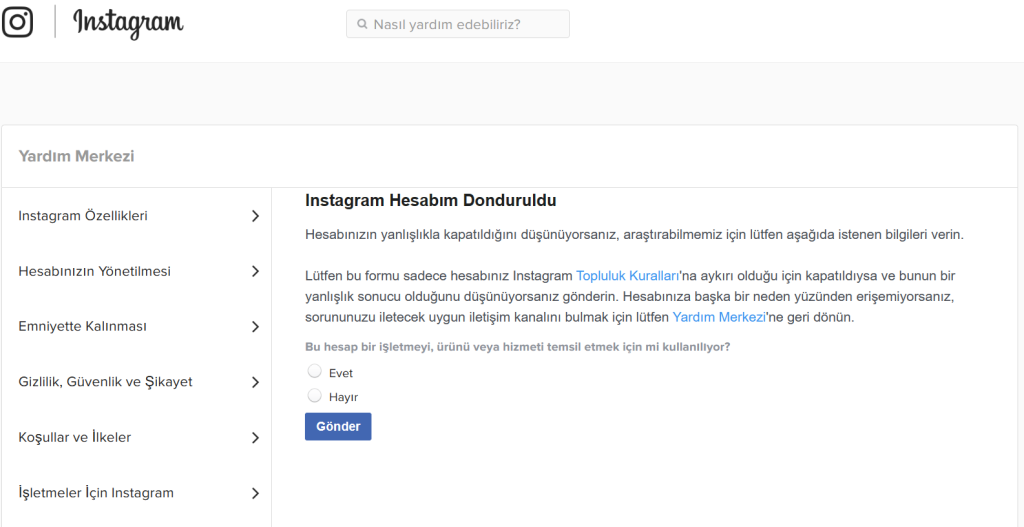This screenshot has width=1024, height=527.
Task: Expand chevron next to Koşullar ve İlkeler
Action: 255,438
